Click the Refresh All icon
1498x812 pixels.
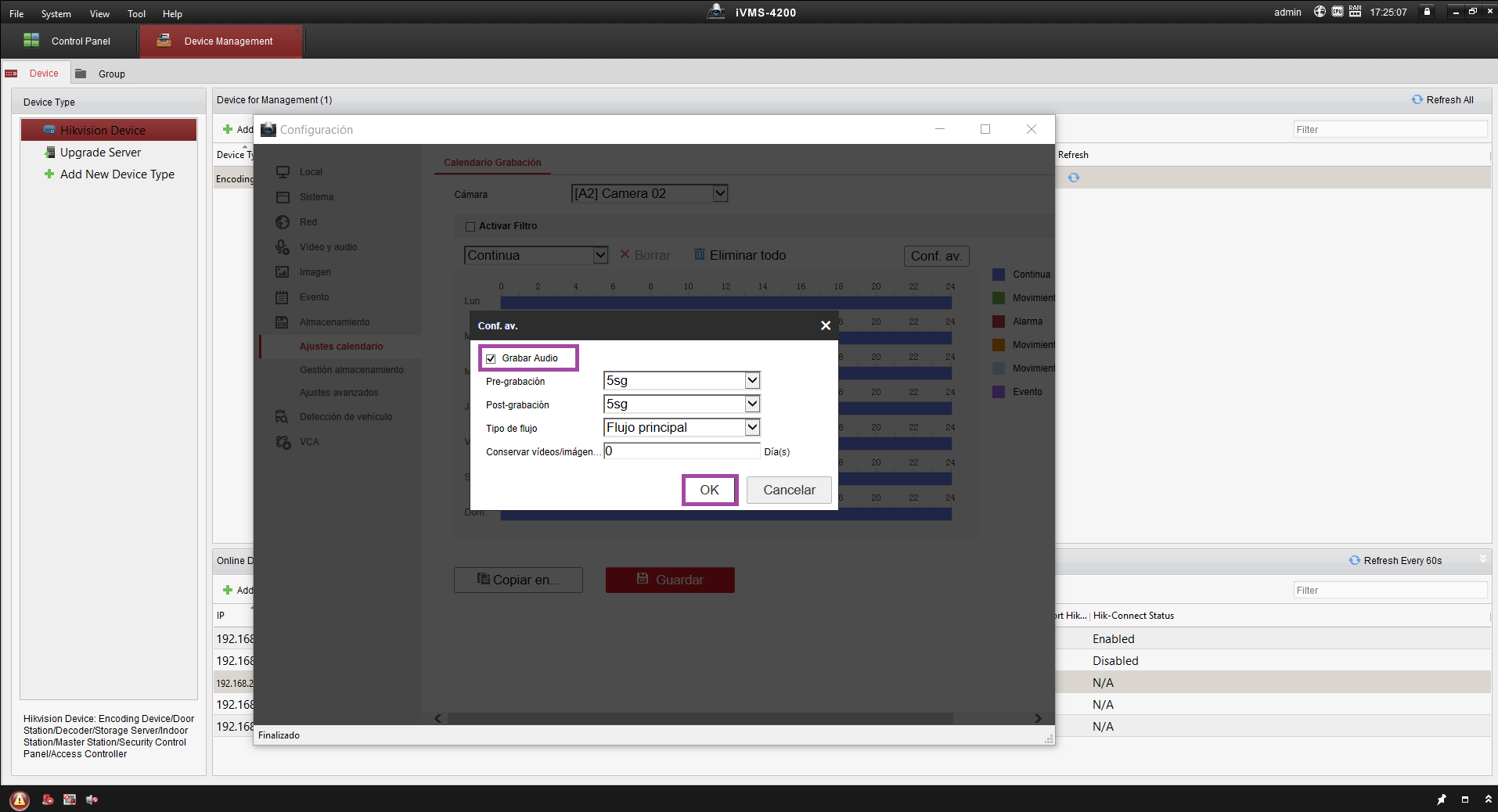click(1417, 100)
